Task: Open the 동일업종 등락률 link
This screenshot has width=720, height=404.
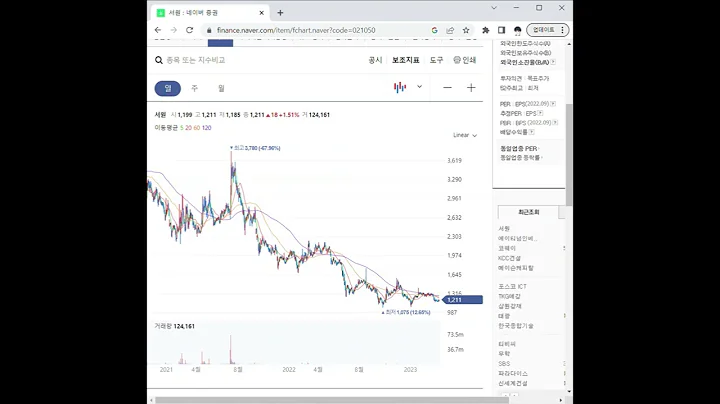Action: [521, 157]
